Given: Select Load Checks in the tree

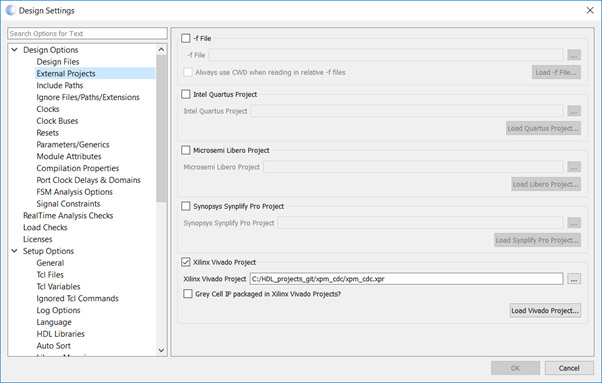Looking at the screenshot, I should [x=45, y=227].
